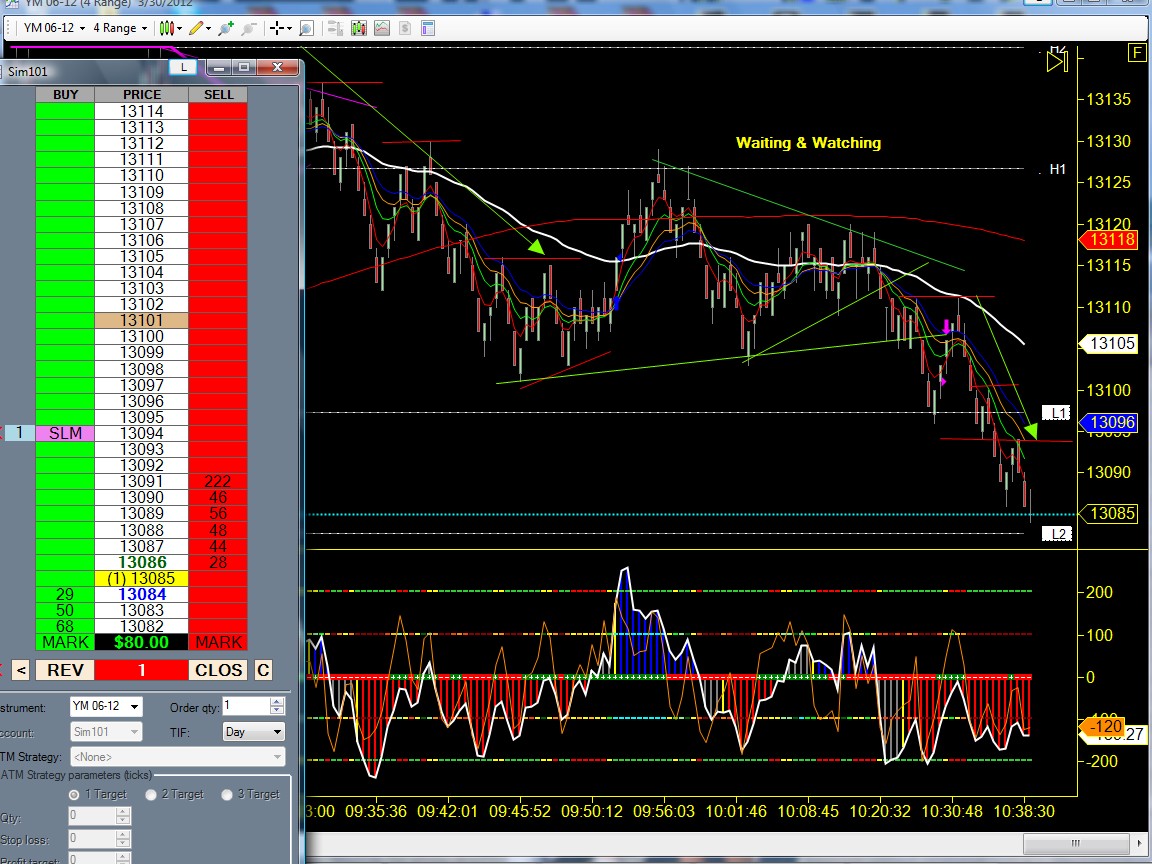Expand the drawing tools dropdown arrow
The height and width of the screenshot is (864, 1152).
point(209,29)
